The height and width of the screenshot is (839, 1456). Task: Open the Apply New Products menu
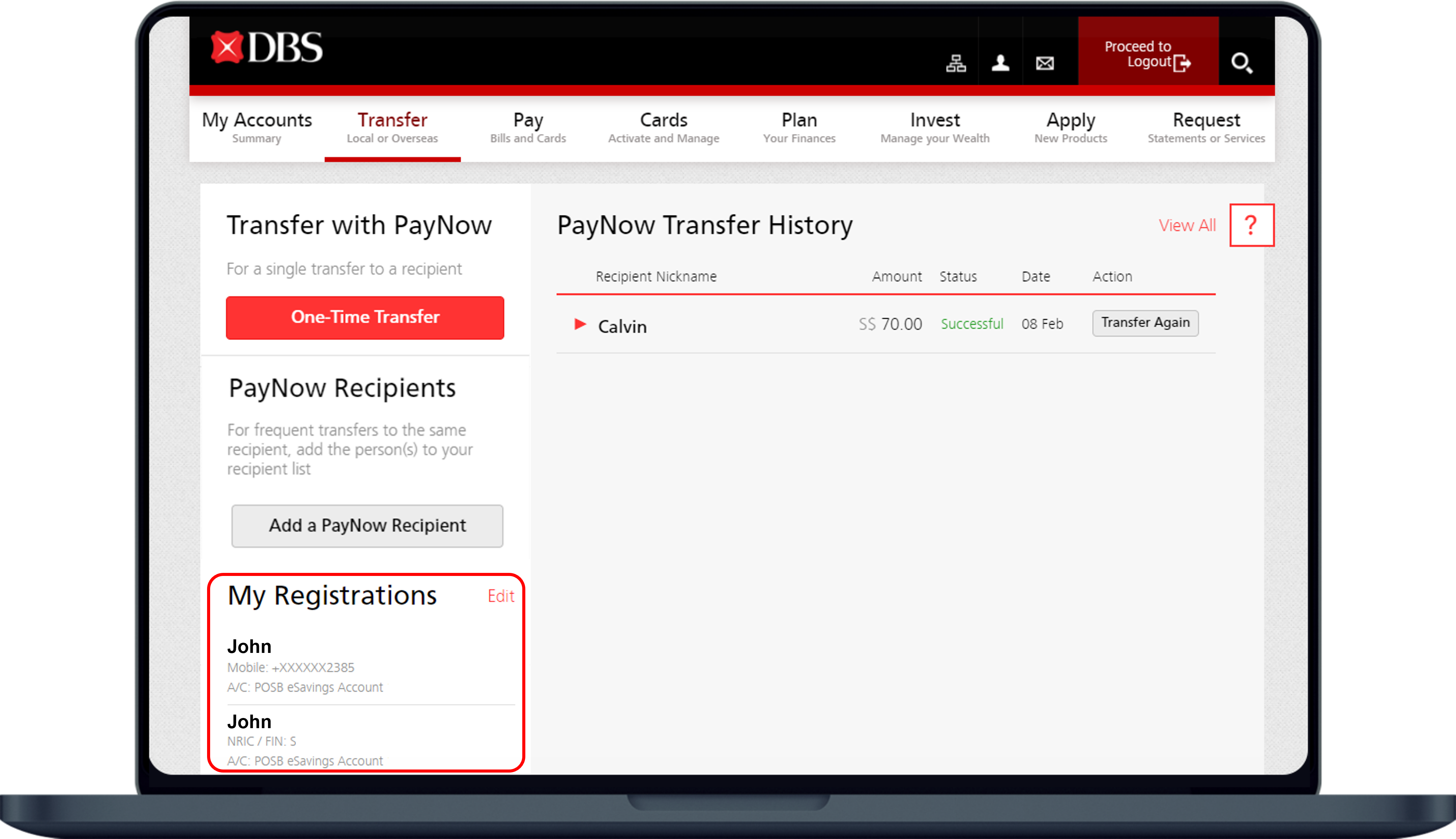point(1071,127)
